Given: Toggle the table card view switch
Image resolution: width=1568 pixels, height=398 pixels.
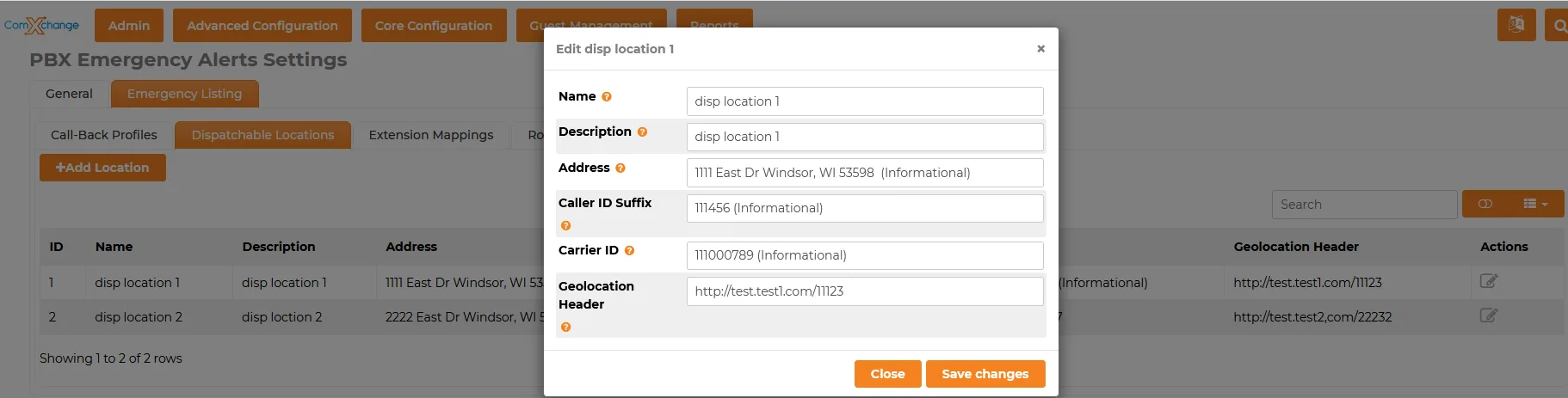Looking at the screenshot, I should point(1485,204).
